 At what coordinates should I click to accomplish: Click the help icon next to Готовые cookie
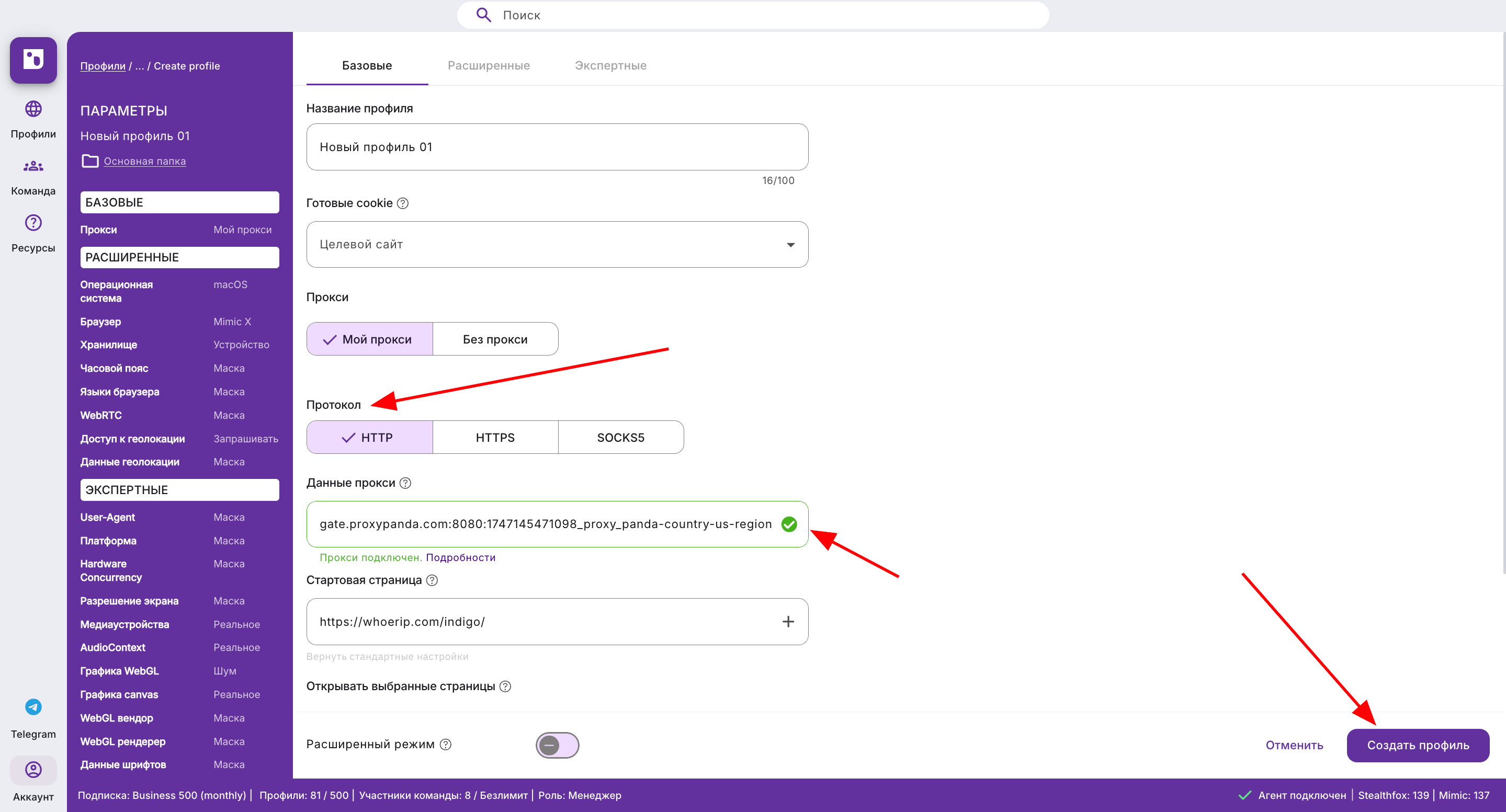403,203
